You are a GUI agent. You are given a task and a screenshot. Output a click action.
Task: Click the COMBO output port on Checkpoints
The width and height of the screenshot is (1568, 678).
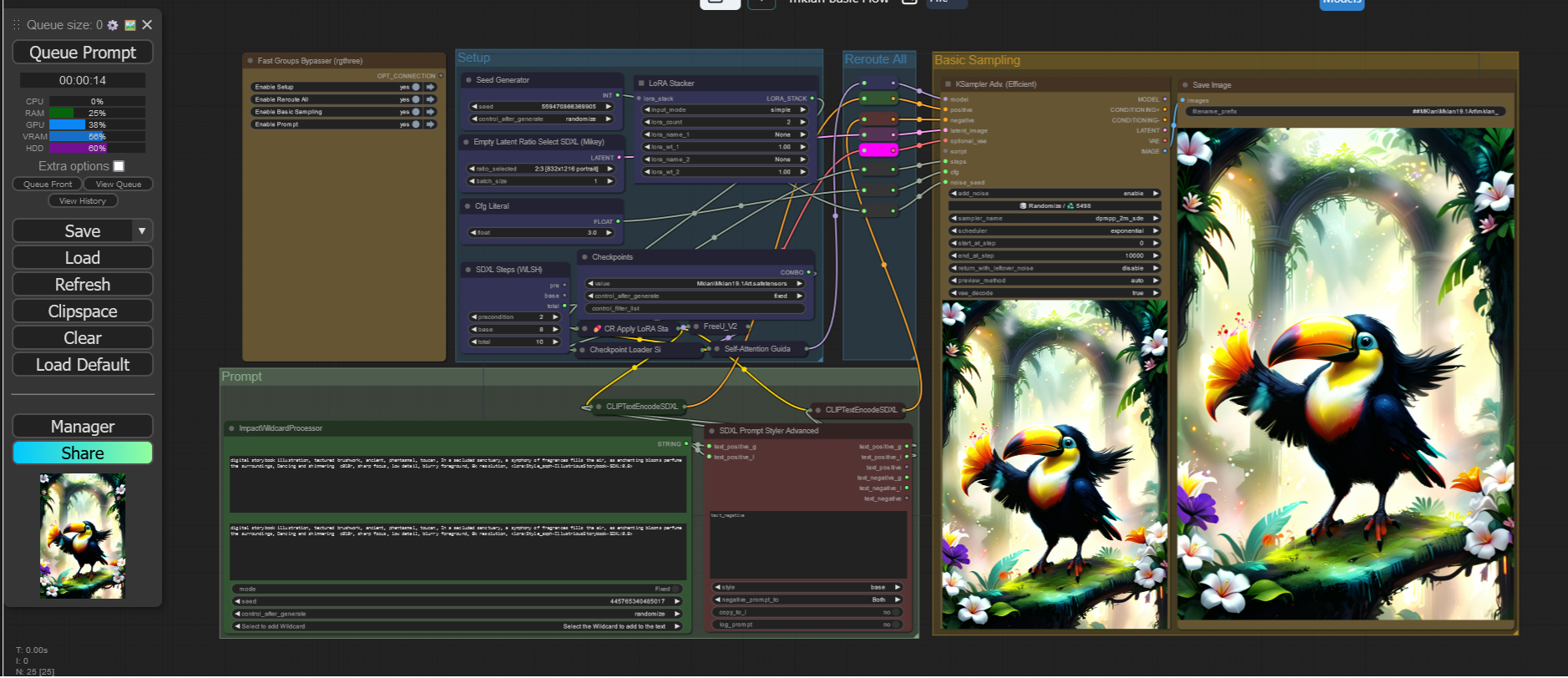(x=808, y=272)
